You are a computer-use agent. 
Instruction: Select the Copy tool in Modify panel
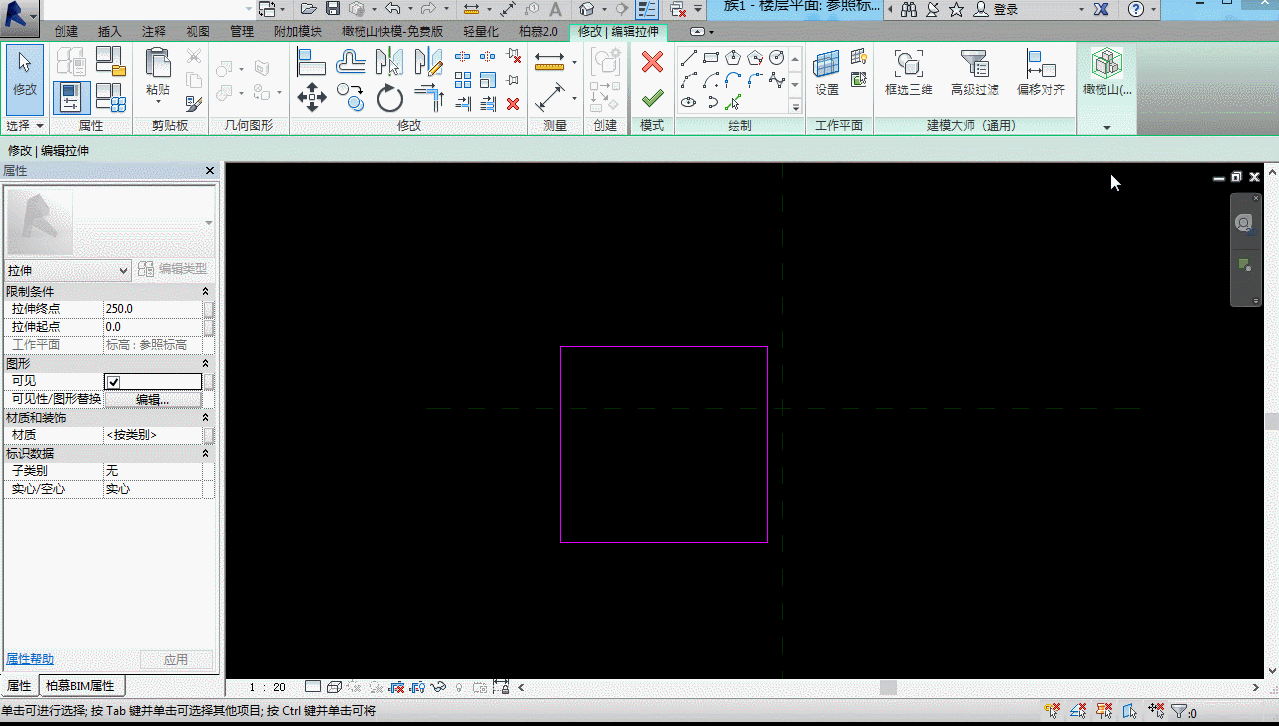tap(350, 98)
